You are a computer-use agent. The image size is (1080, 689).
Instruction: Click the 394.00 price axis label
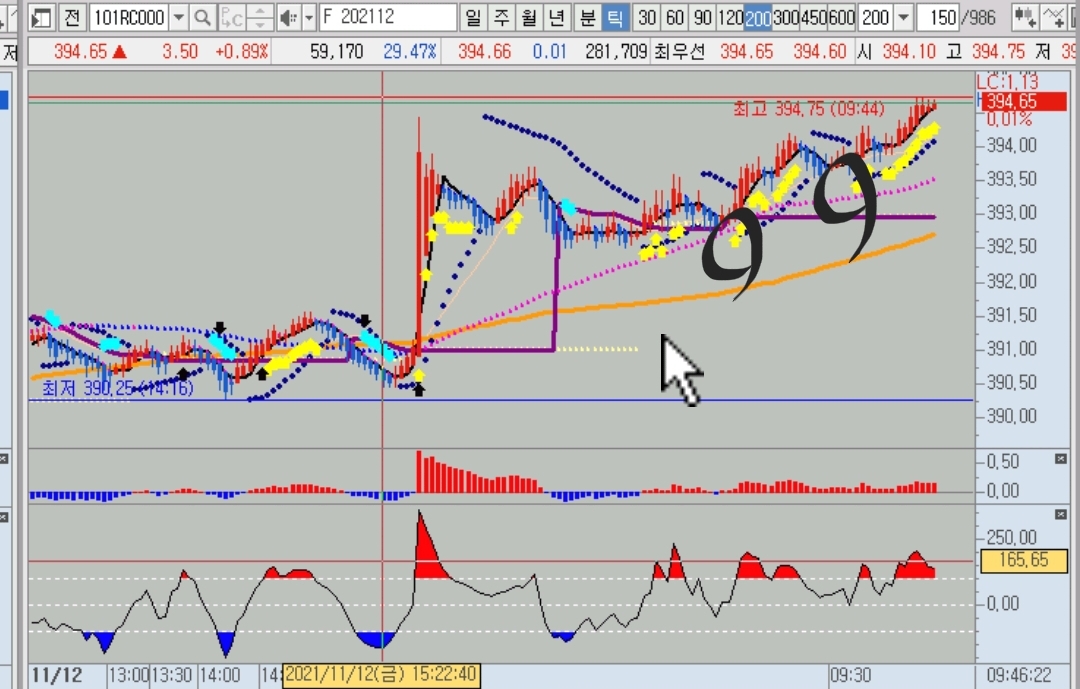[1012, 145]
